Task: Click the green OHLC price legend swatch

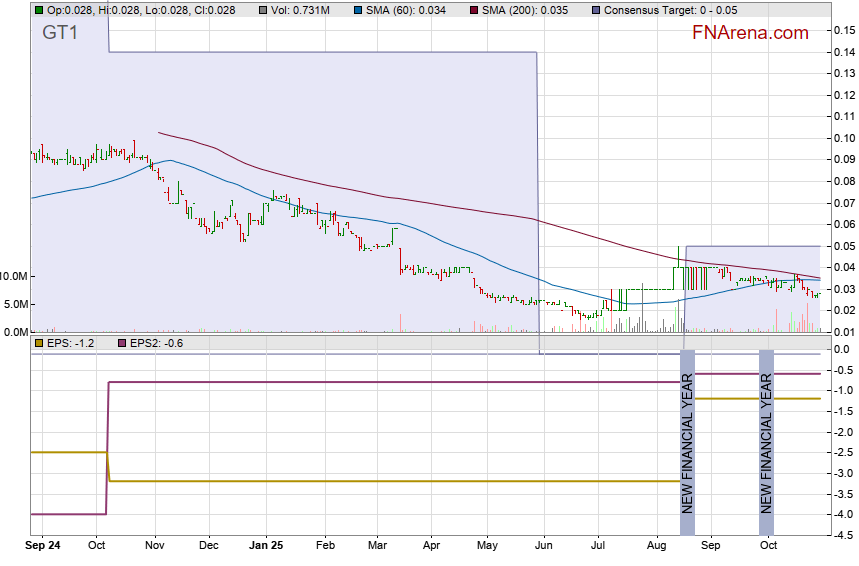Action: [x=38, y=10]
